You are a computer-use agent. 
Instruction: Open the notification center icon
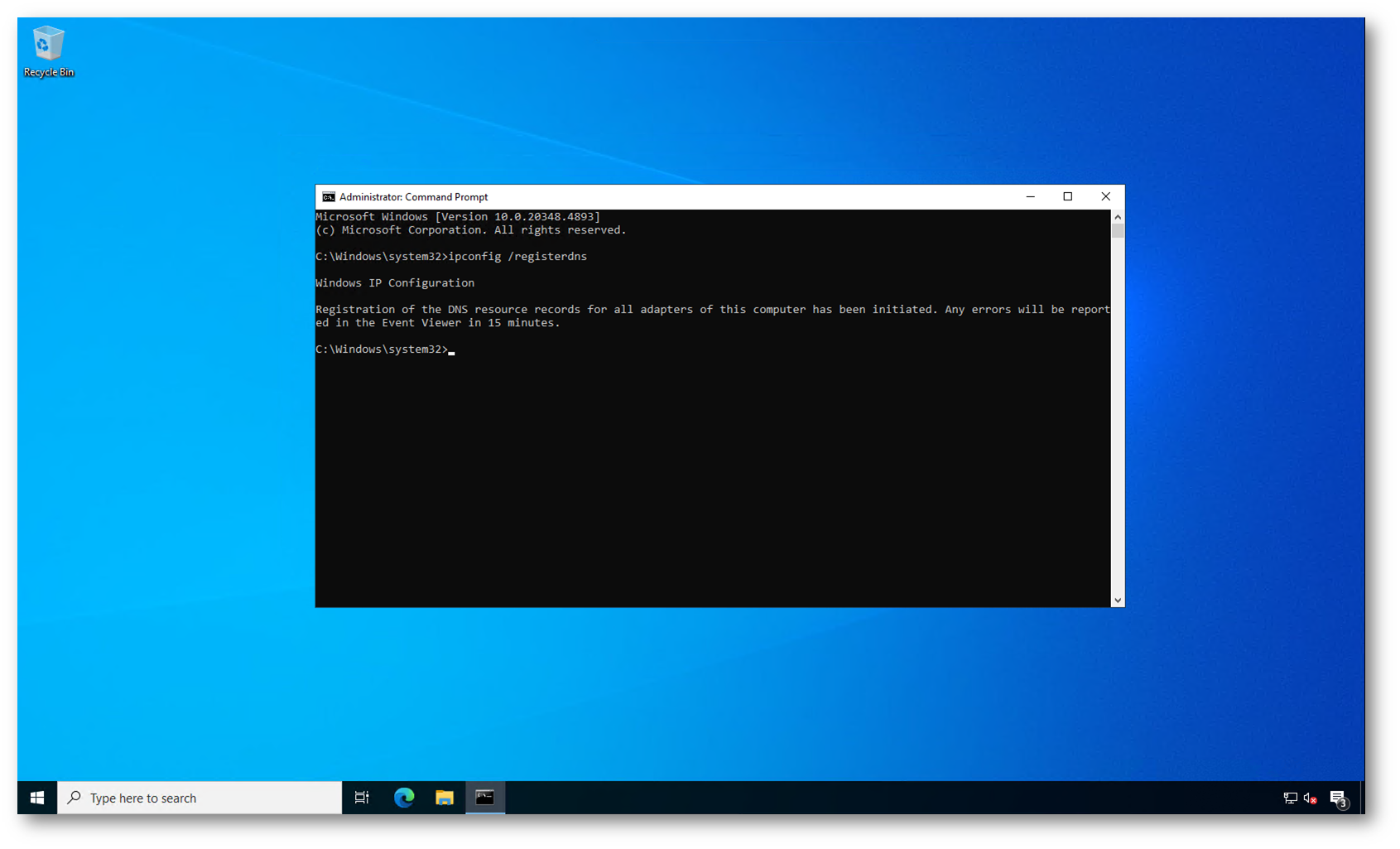pos(1339,798)
